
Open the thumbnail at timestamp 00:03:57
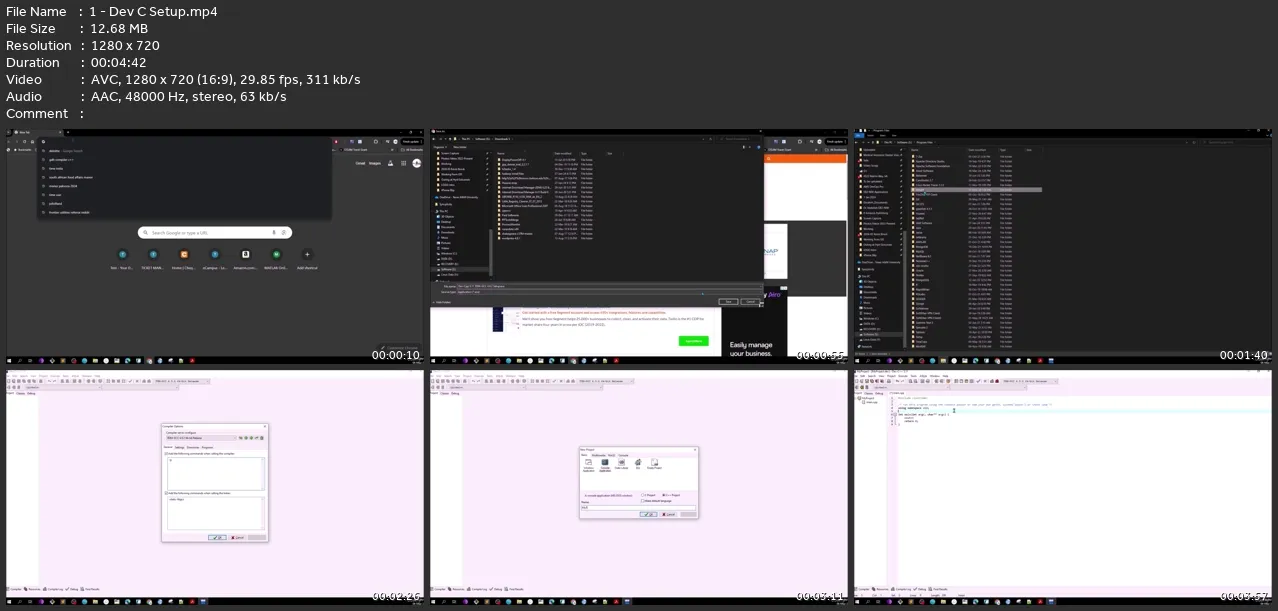[x=1062, y=486]
